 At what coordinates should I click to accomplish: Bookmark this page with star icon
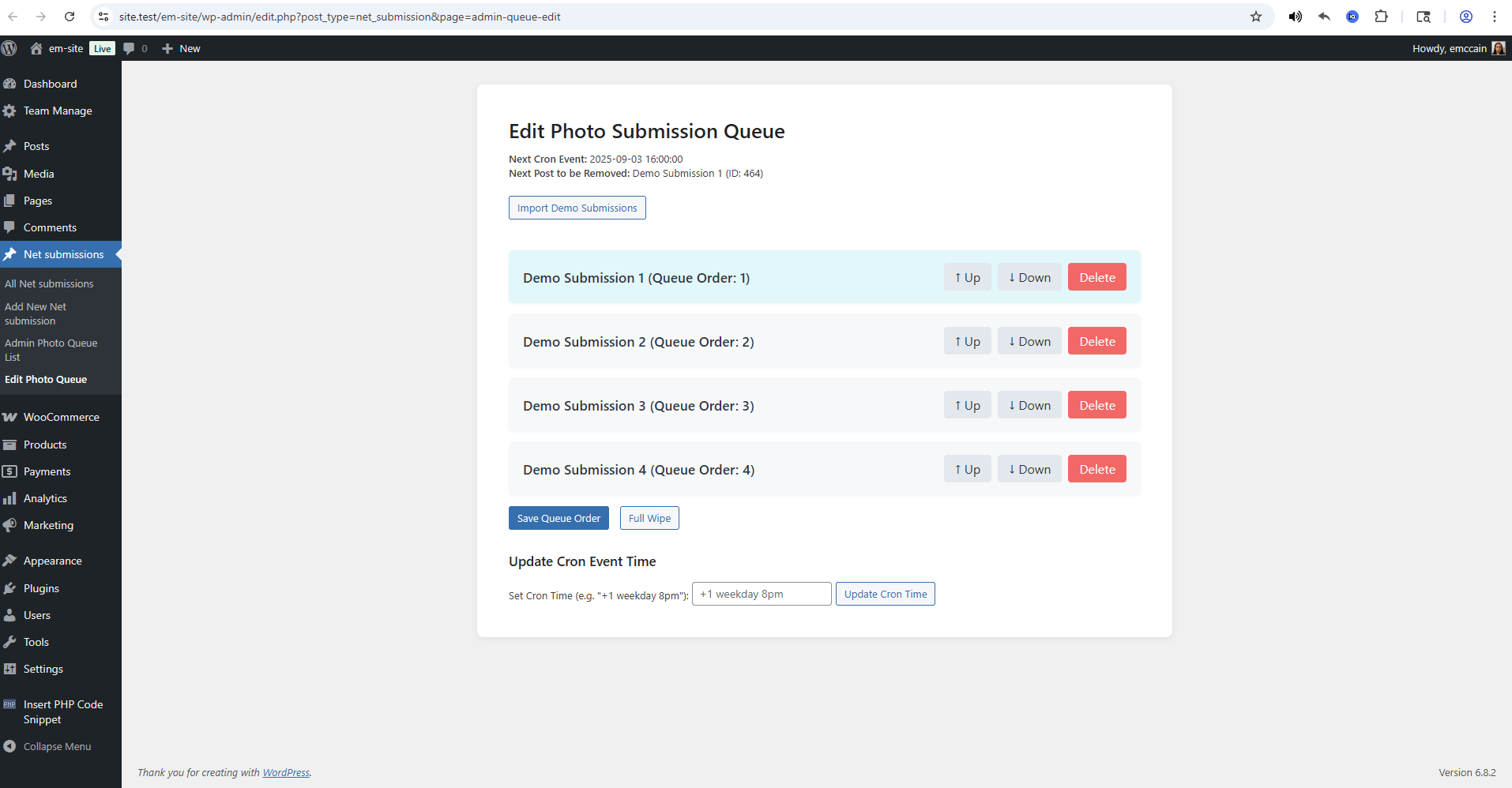pyautogui.click(x=1256, y=17)
